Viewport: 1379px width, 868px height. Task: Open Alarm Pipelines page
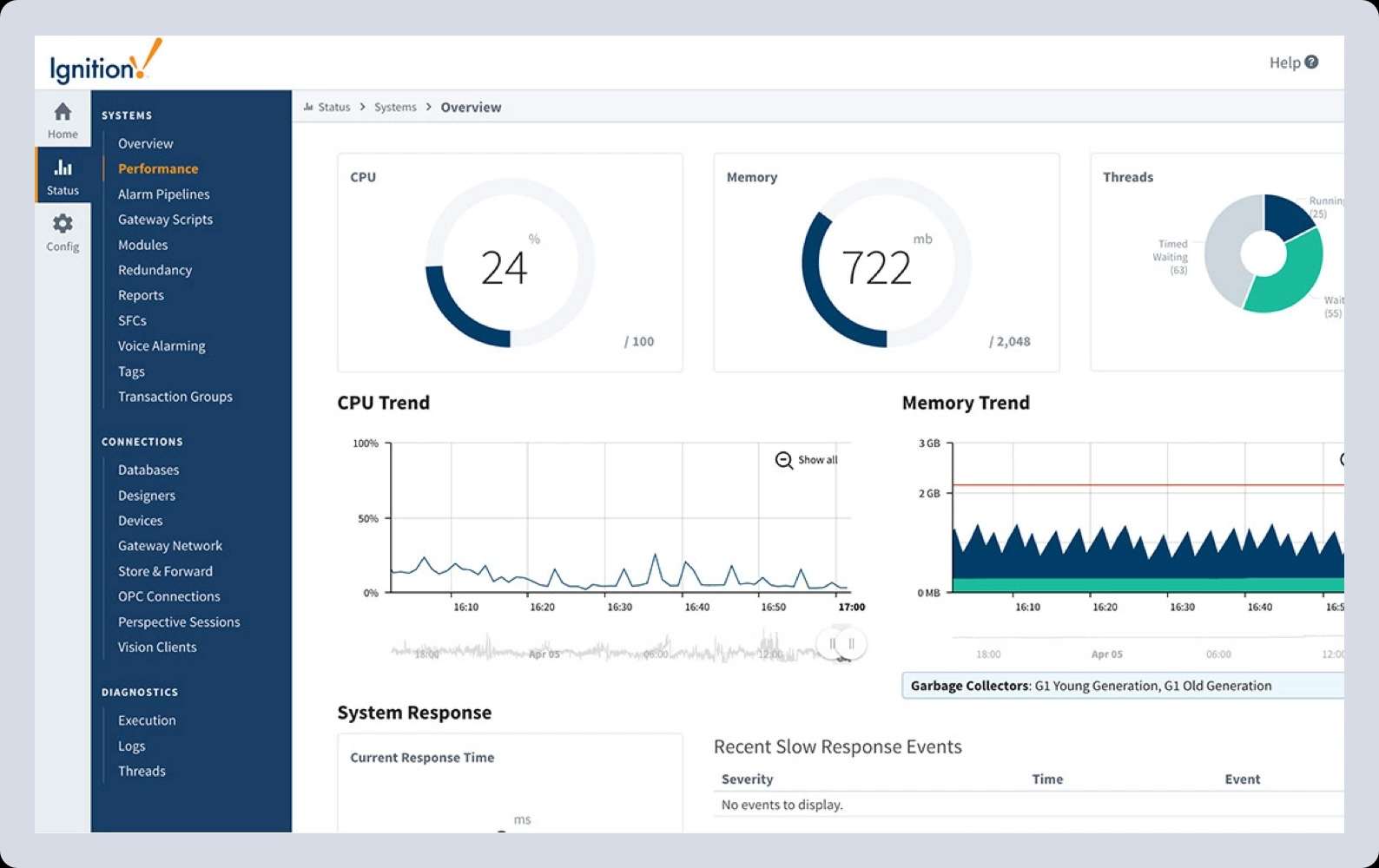tap(163, 194)
